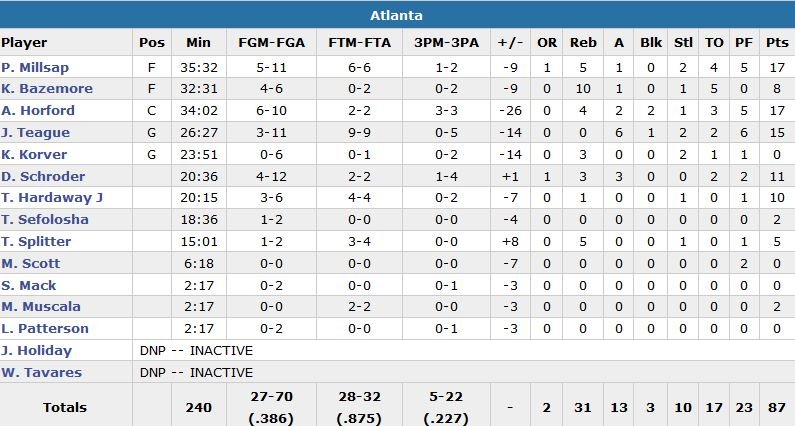Click M. Scott player name
This screenshot has width=795, height=426.
coord(31,264)
